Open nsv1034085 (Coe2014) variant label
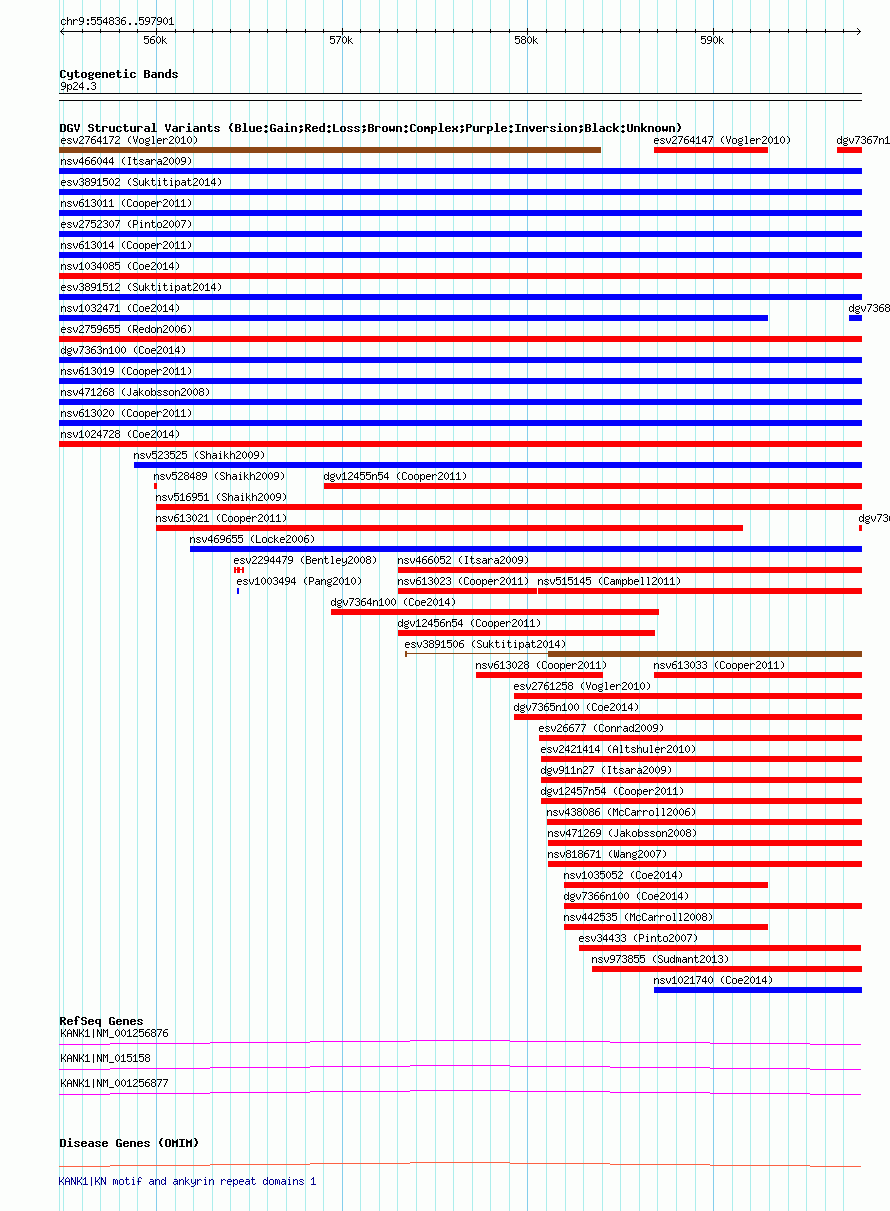 (120, 266)
